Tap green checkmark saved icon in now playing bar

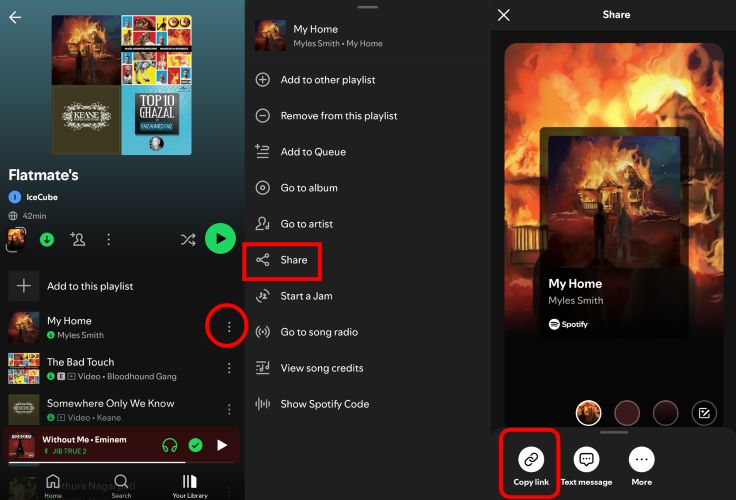195,445
